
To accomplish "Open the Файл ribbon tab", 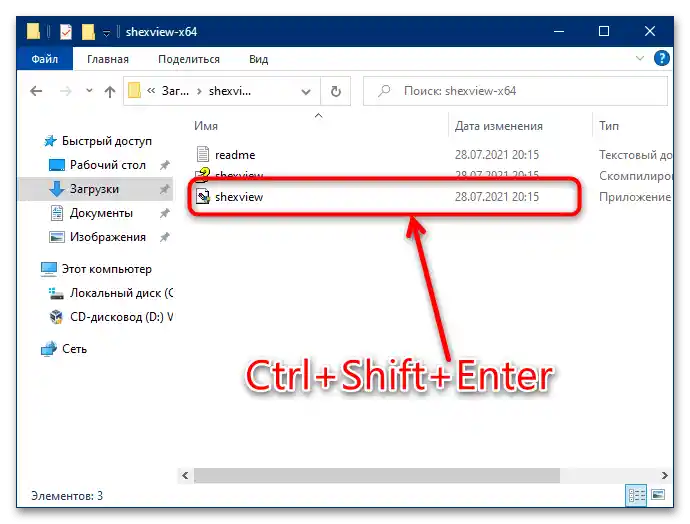I will point(44,59).
